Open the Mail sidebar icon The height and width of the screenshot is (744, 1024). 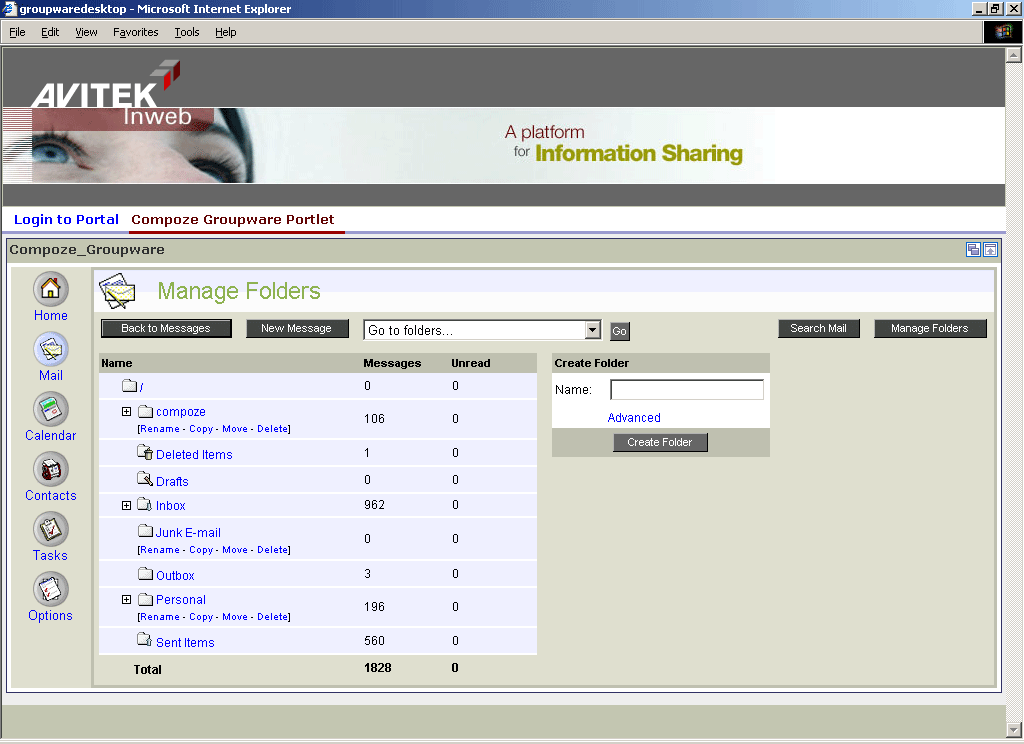50,349
